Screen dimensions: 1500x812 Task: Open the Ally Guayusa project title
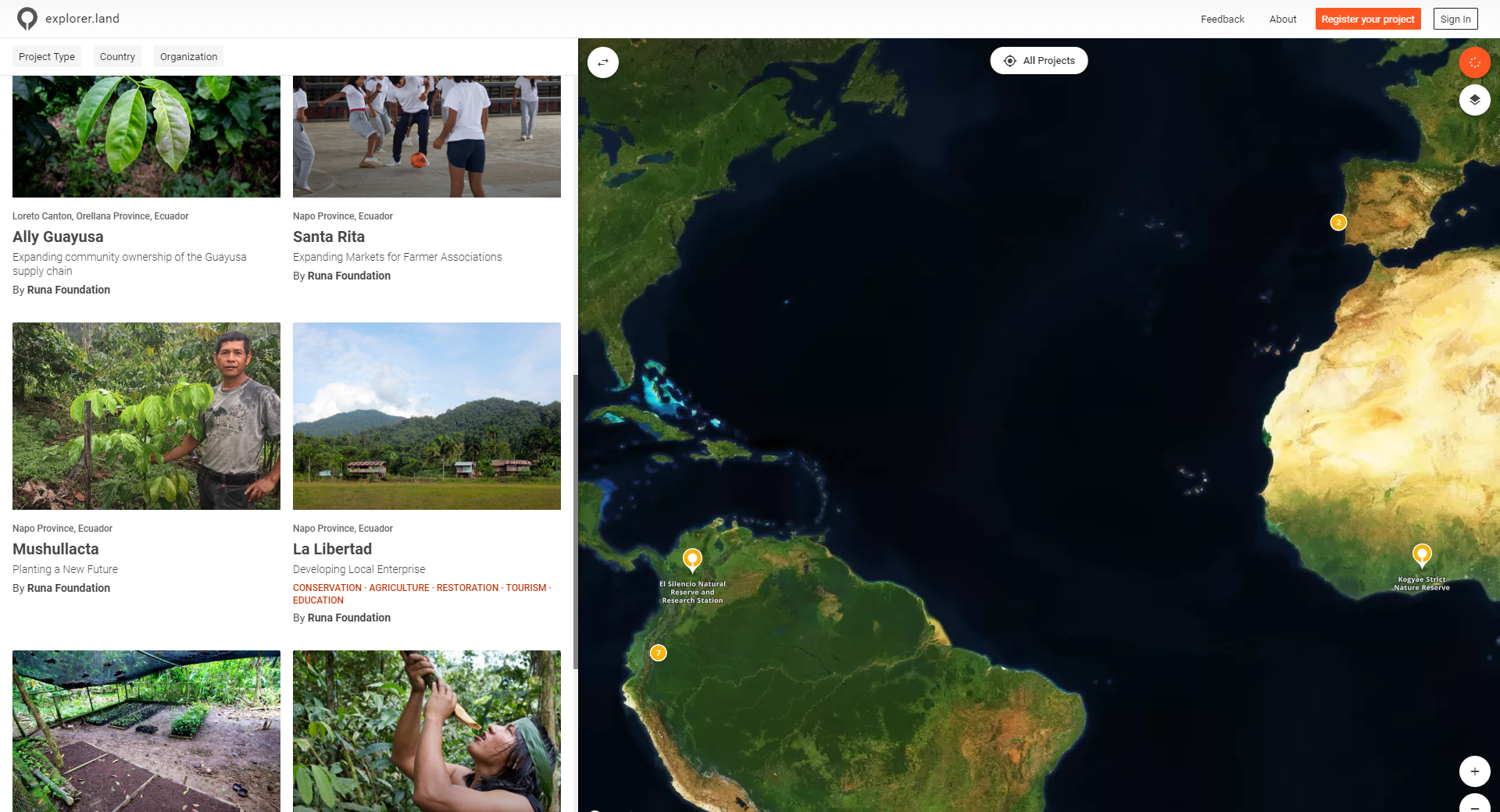pos(58,237)
